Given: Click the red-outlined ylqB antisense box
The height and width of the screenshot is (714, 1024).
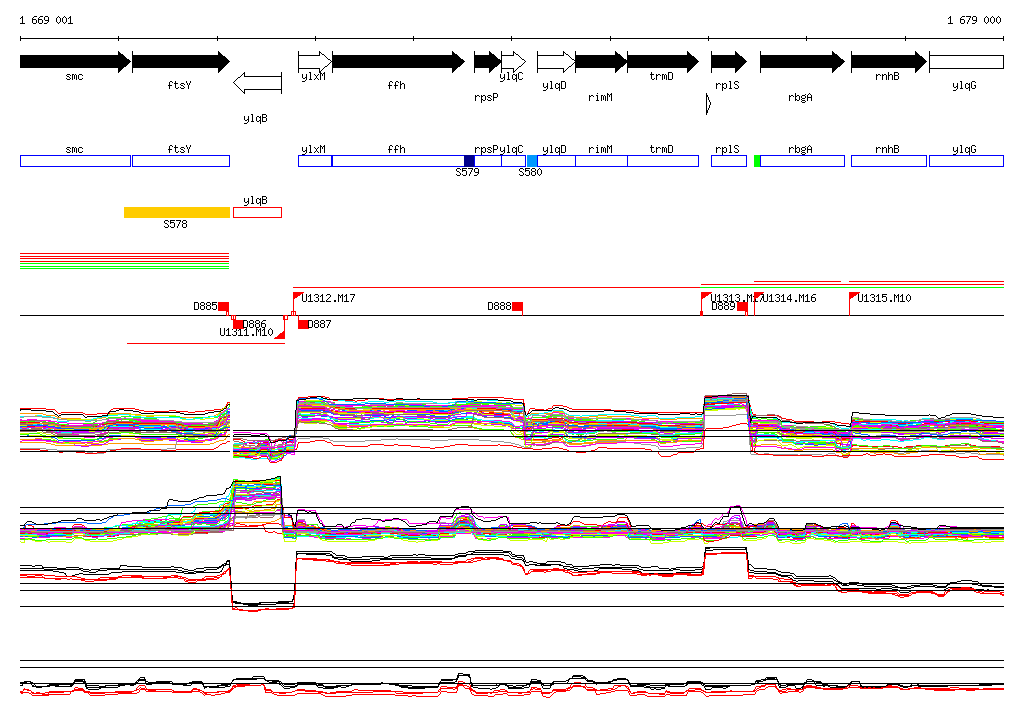Looking at the screenshot, I should [257, 212].
